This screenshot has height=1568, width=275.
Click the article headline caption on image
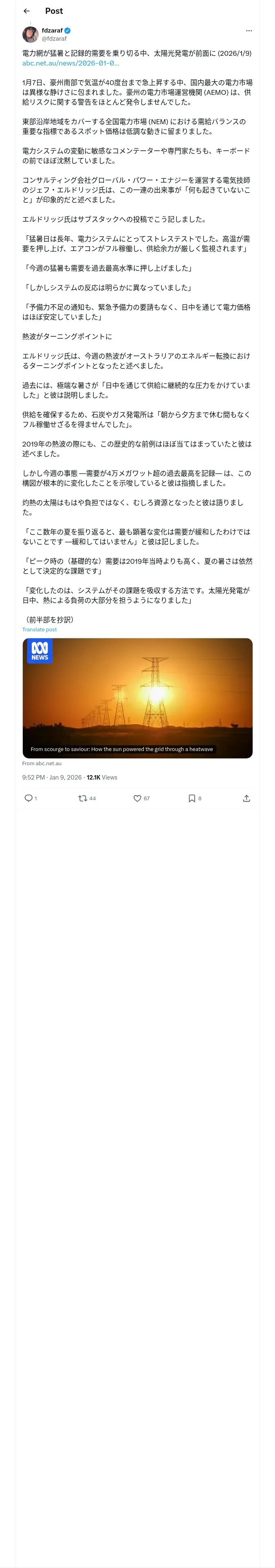click(x=121, y=749)
